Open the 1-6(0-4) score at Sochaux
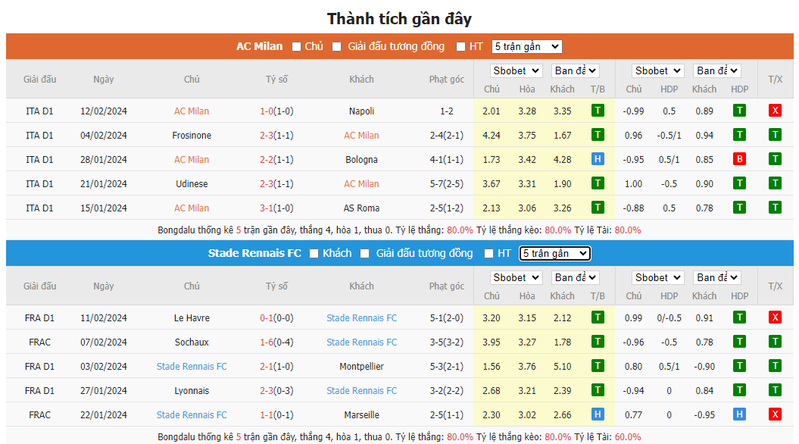 (277, 343)
